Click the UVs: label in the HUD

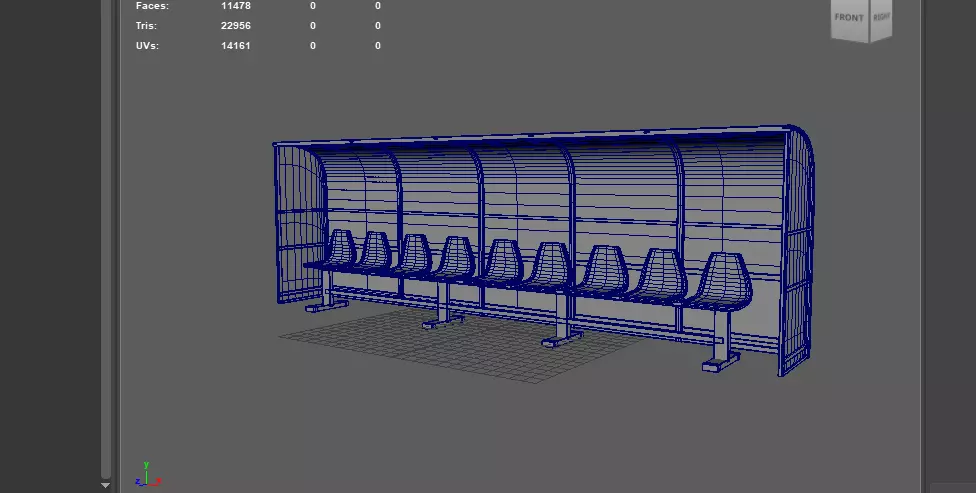[x=148, y=45]
